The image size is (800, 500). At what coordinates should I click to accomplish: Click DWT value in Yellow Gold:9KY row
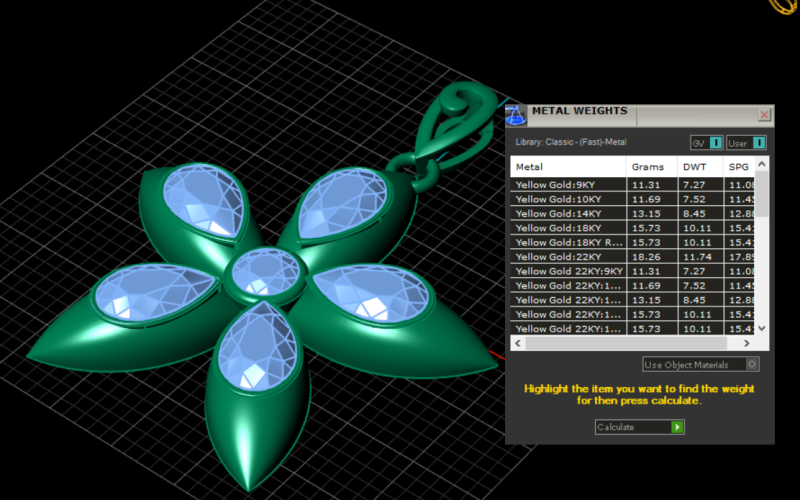click(x=700, y=185)
